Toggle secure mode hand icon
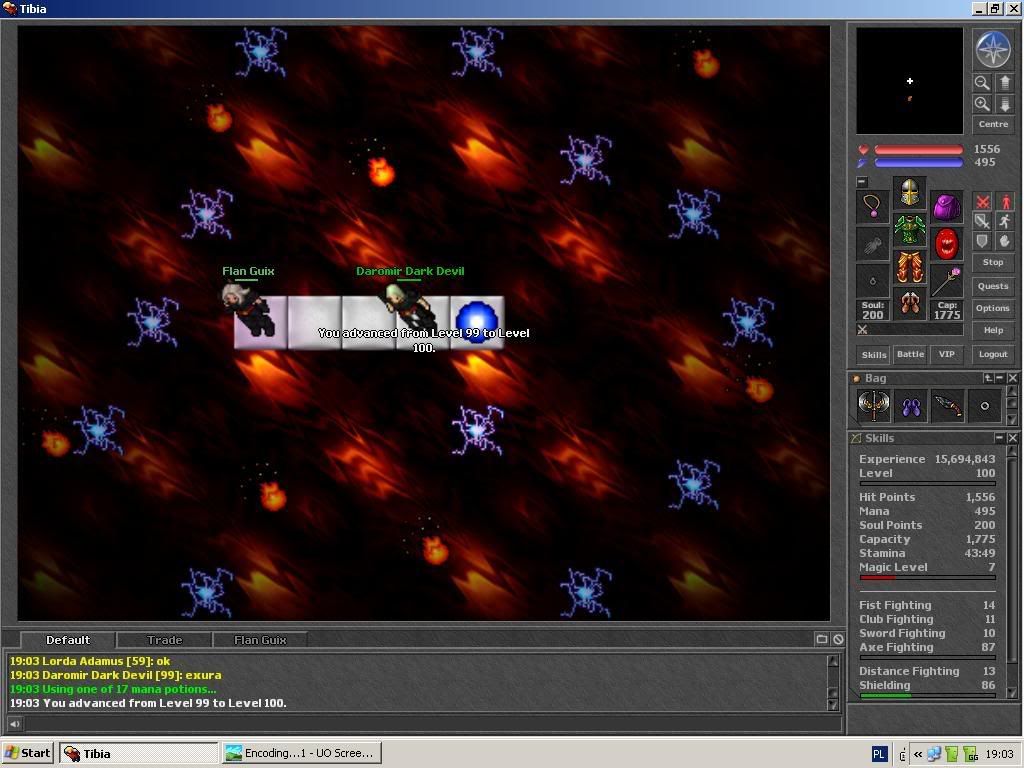The width and height of the screenshot is (1024, 768). pos(1004,241)
